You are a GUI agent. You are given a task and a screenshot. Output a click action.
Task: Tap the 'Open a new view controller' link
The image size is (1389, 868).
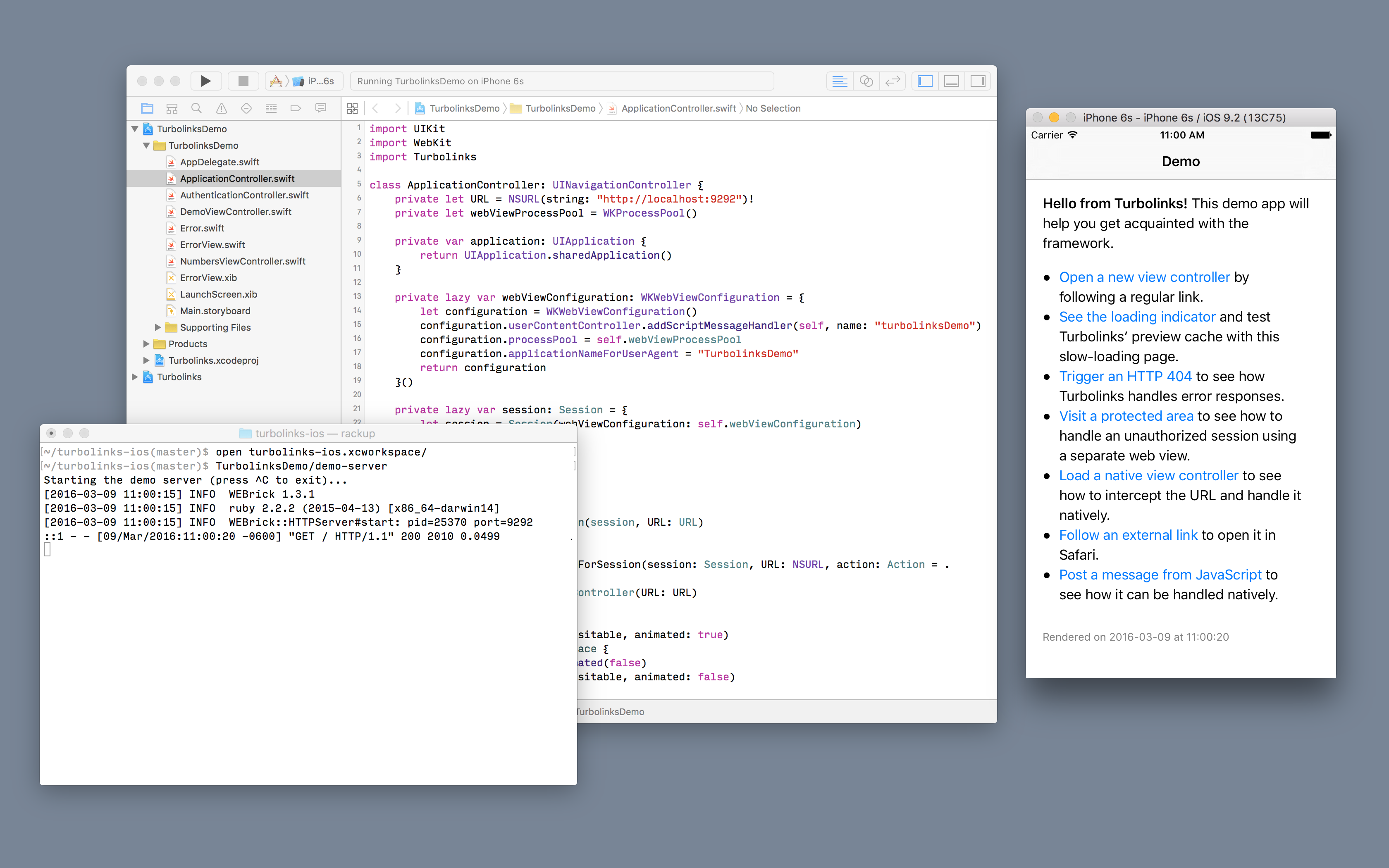point(1144,277)
